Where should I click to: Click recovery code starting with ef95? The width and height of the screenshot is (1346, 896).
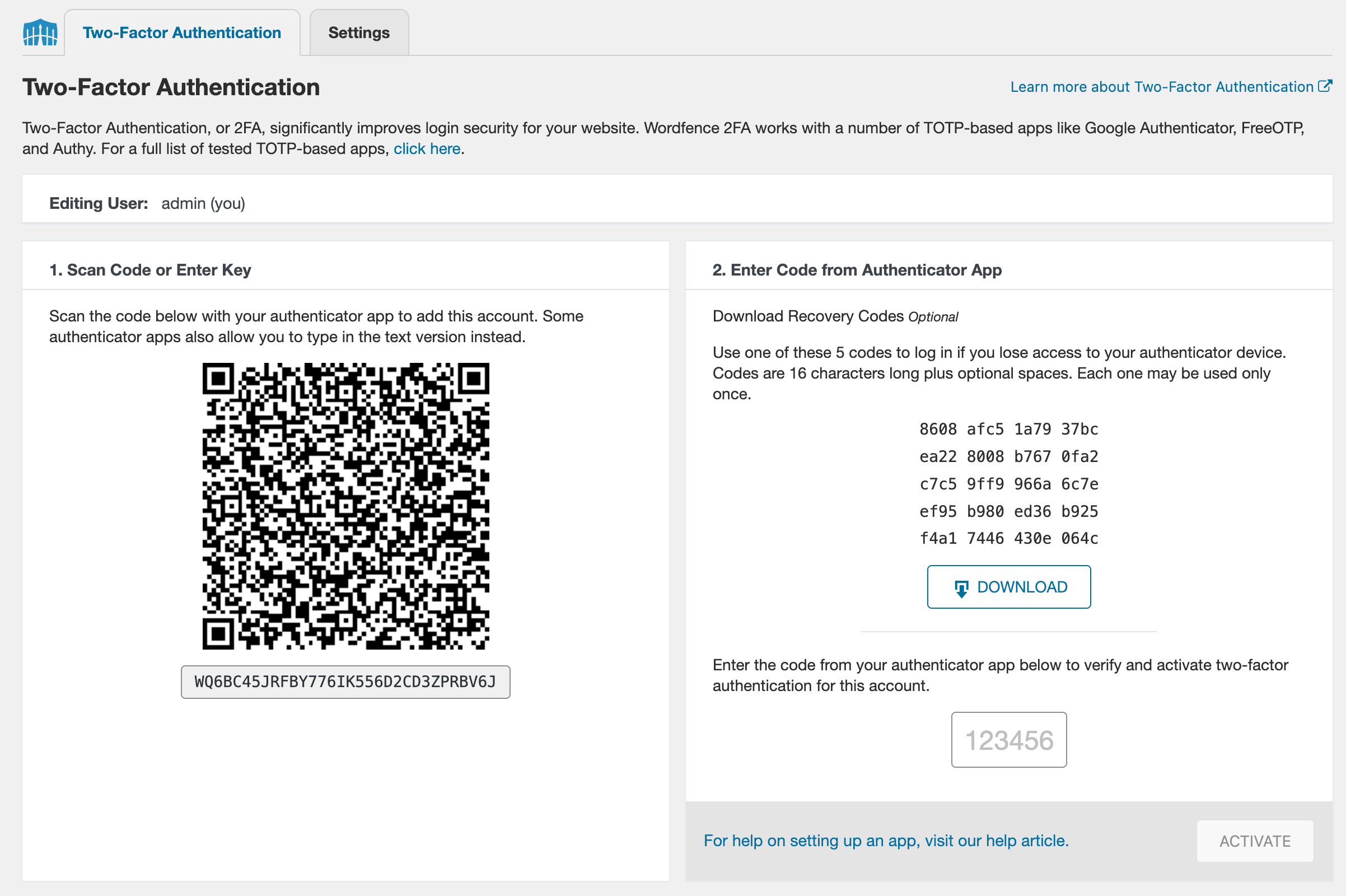coord(1008,511)
